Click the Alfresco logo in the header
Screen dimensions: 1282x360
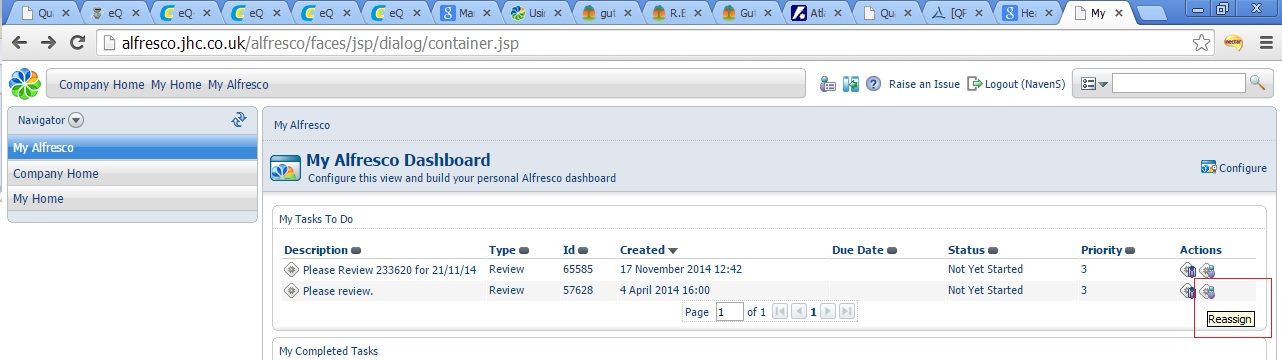coord(25,84)
